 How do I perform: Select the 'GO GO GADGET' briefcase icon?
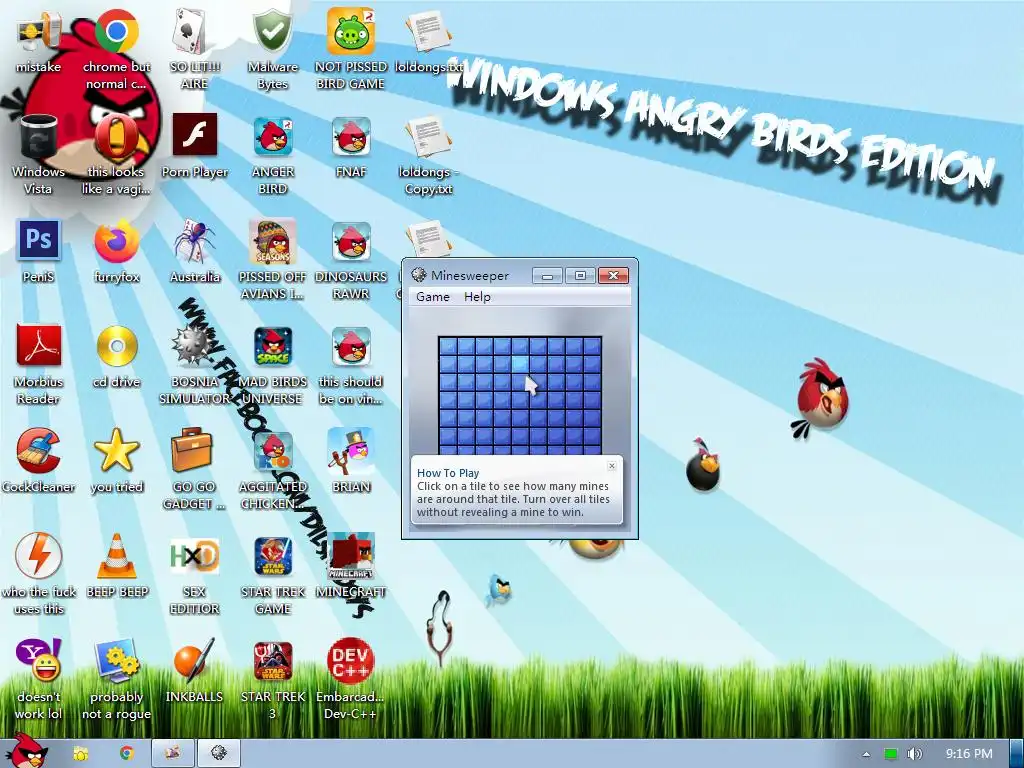tap(193, 449)
